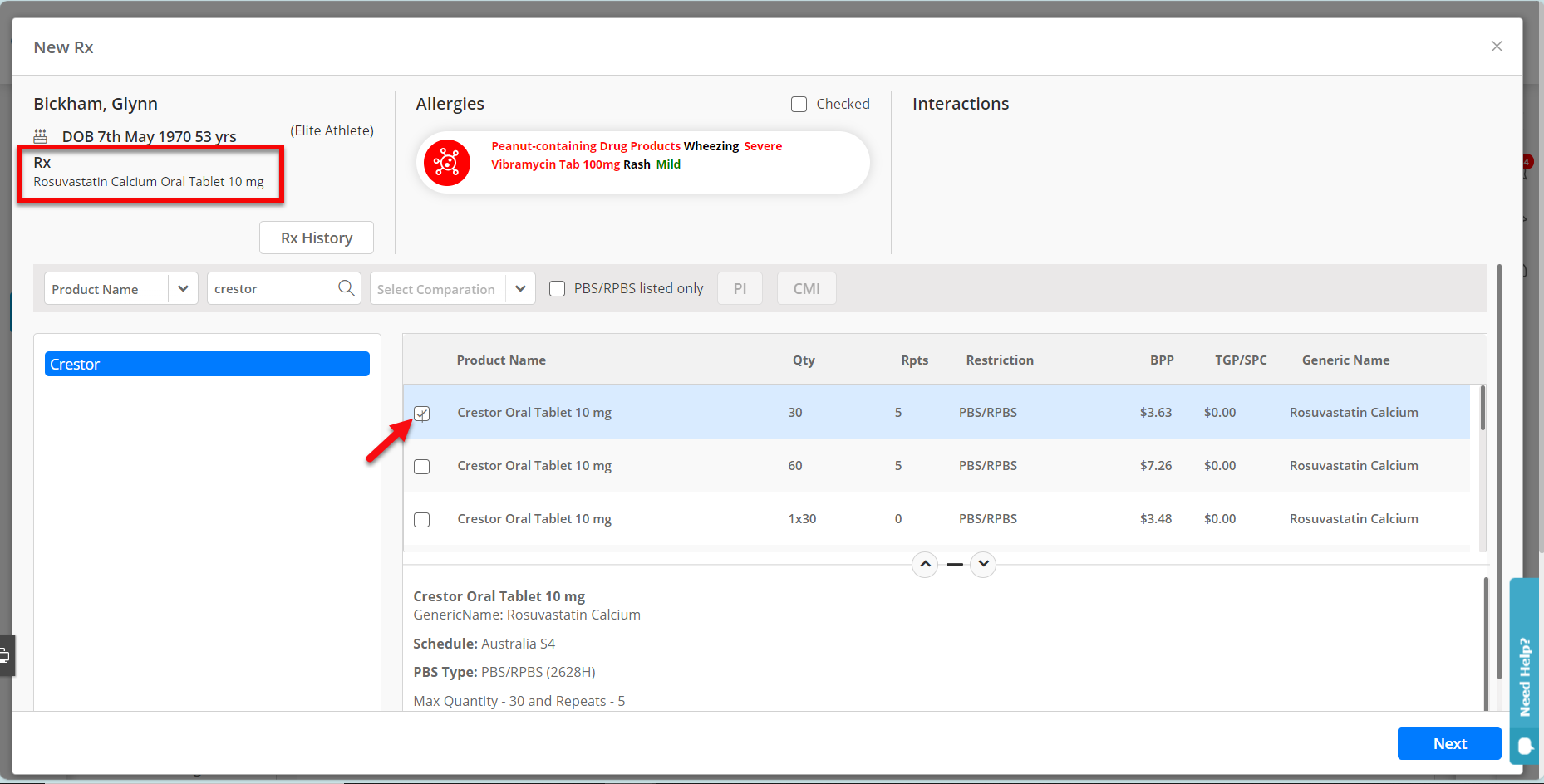
Task: Click the Next button
Action: [1449, 743]
